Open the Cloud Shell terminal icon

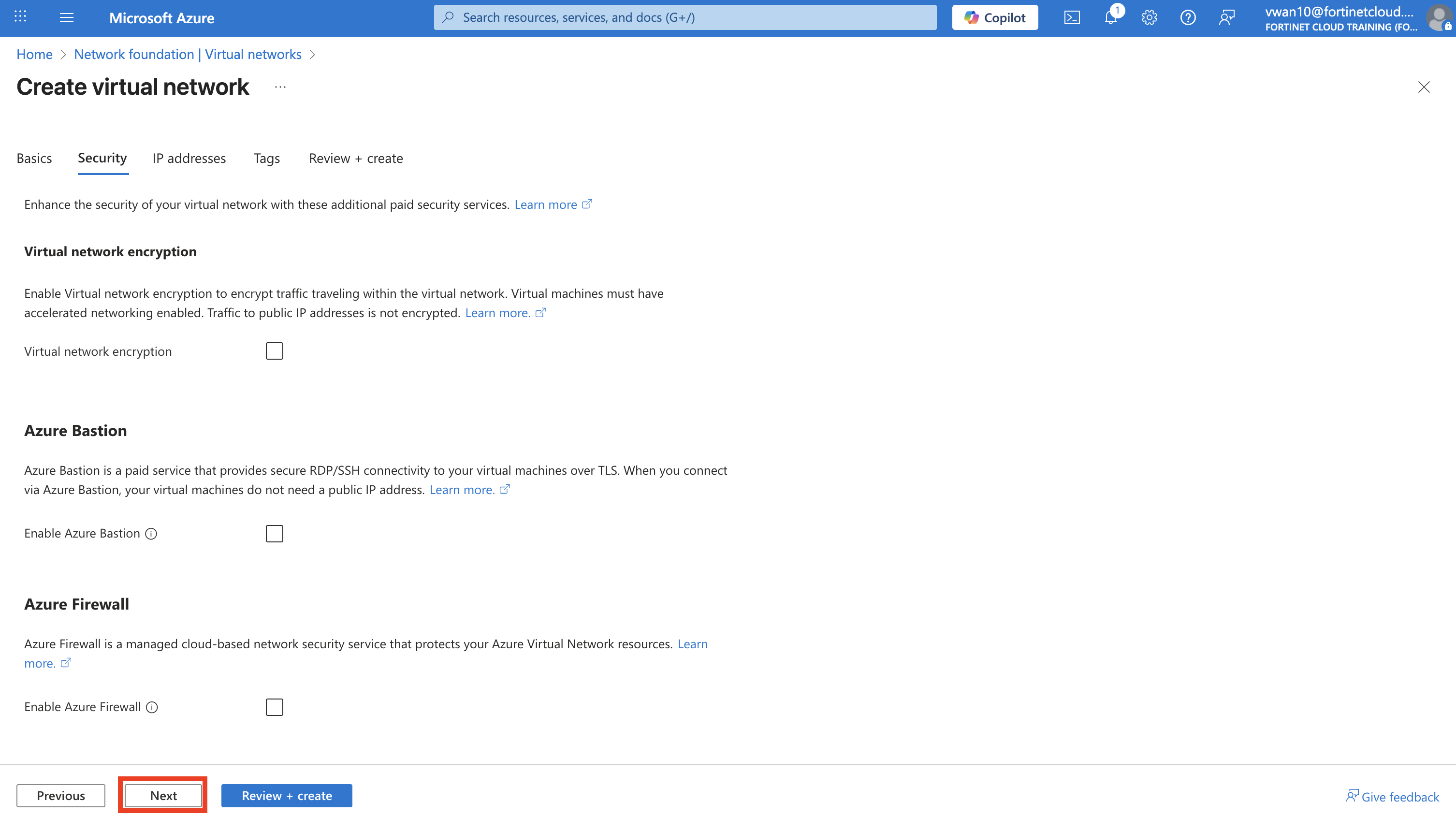point(1072,17)
